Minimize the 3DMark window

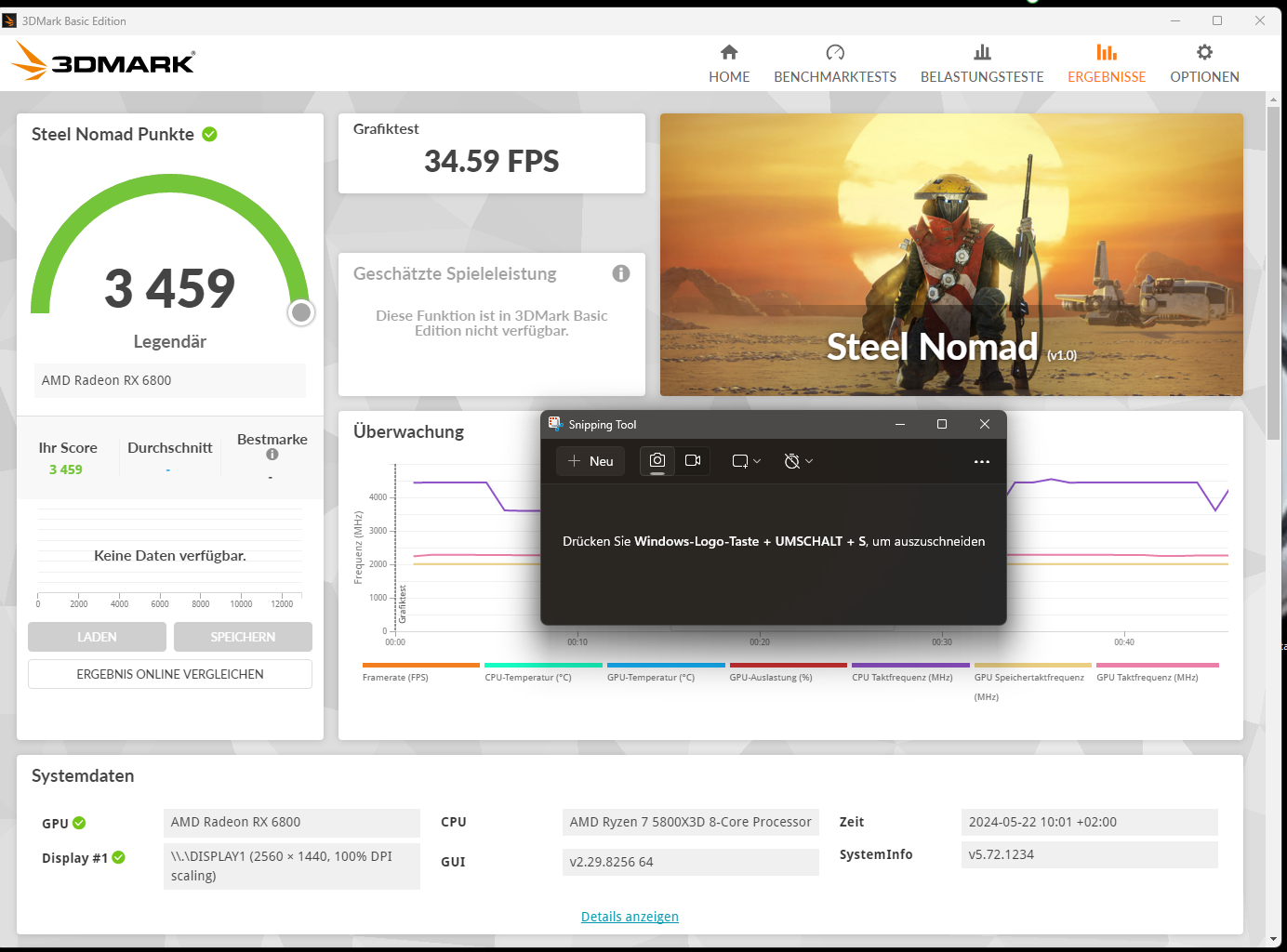click(1175, 20)
